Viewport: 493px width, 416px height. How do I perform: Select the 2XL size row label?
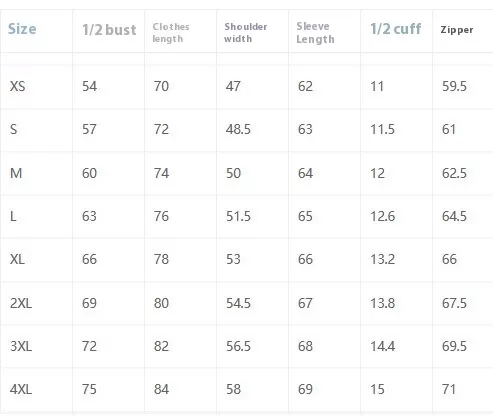tap(21, 303)
